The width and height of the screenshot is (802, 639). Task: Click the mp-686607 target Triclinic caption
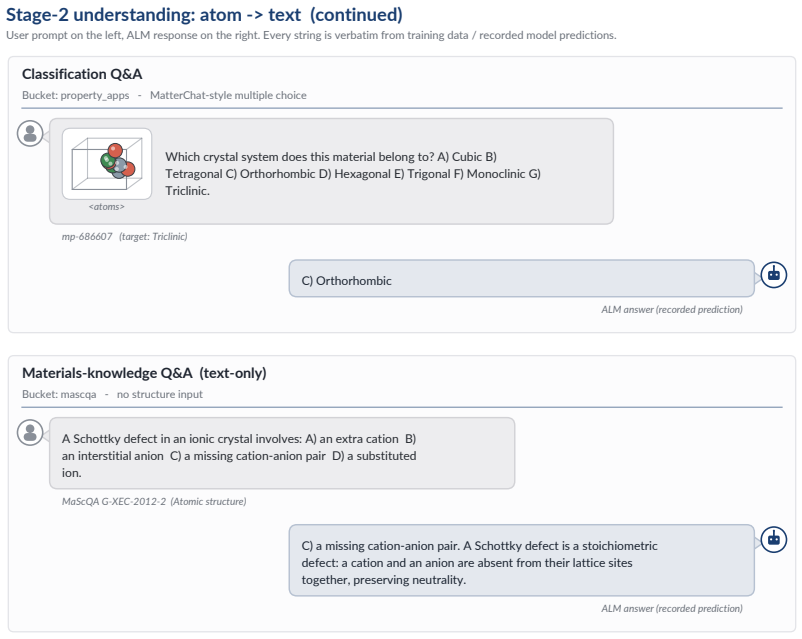click(x=124, y=236)
